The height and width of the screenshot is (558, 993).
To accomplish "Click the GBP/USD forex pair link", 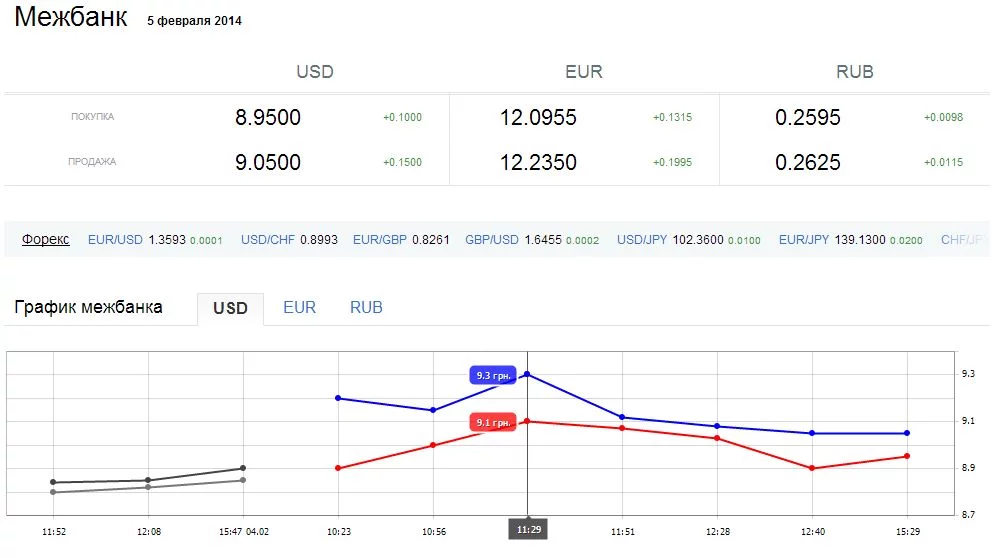I will (x=492, y=240).
